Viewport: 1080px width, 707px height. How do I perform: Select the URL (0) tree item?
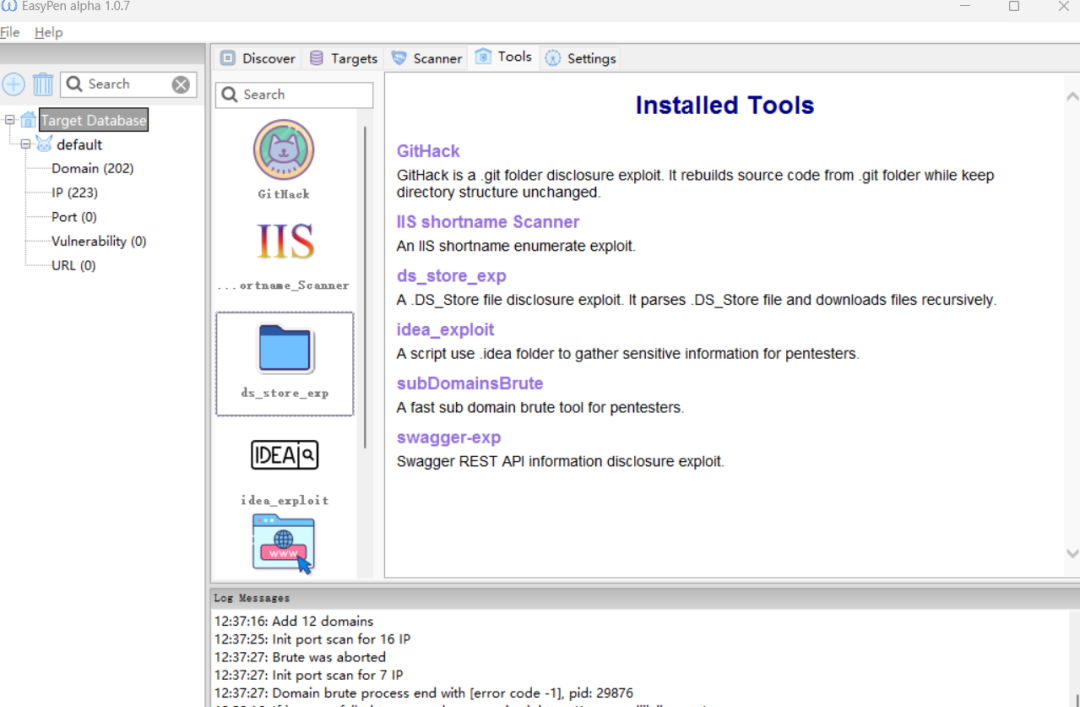(x=73, y=265)
